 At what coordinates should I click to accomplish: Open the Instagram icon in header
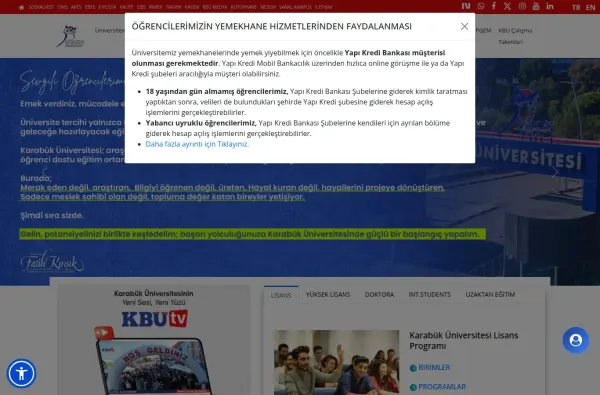click(522, 6)
